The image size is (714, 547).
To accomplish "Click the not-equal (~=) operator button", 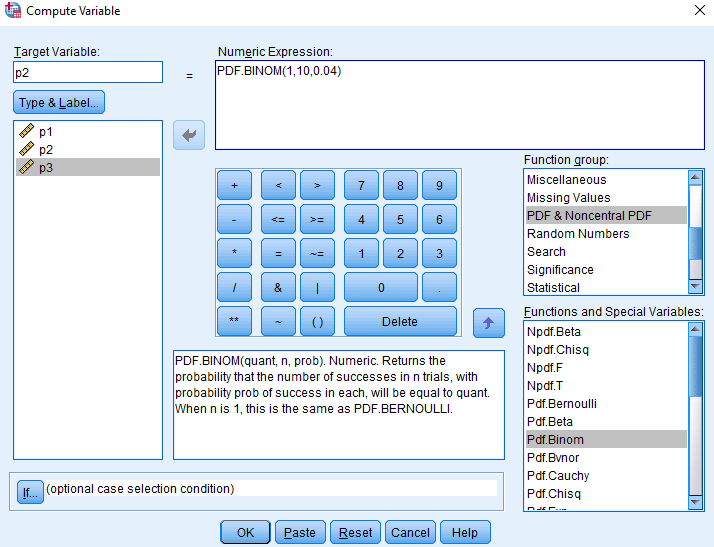I will pos(317,254).
